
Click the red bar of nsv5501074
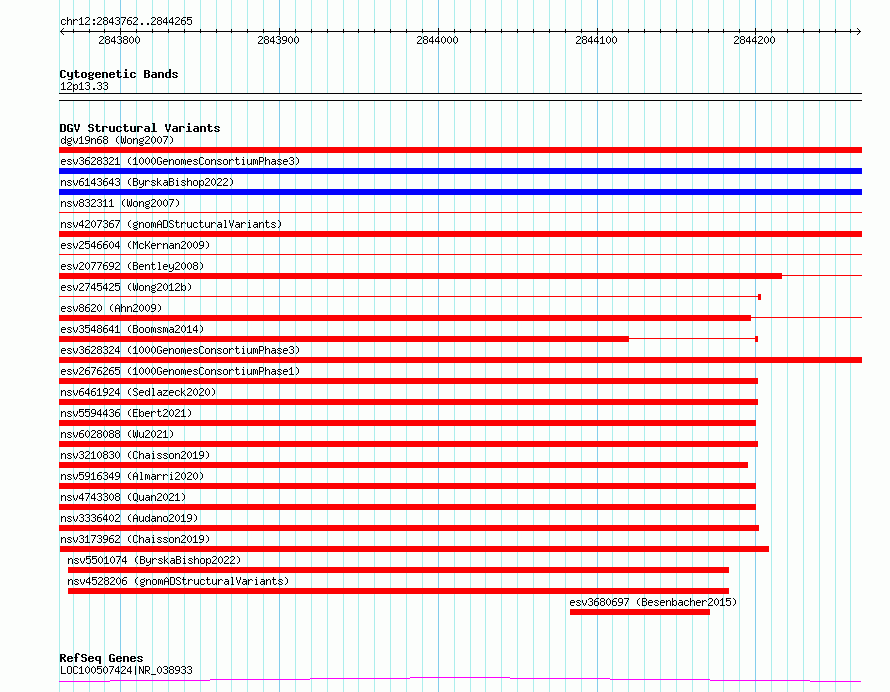(398, 570)
